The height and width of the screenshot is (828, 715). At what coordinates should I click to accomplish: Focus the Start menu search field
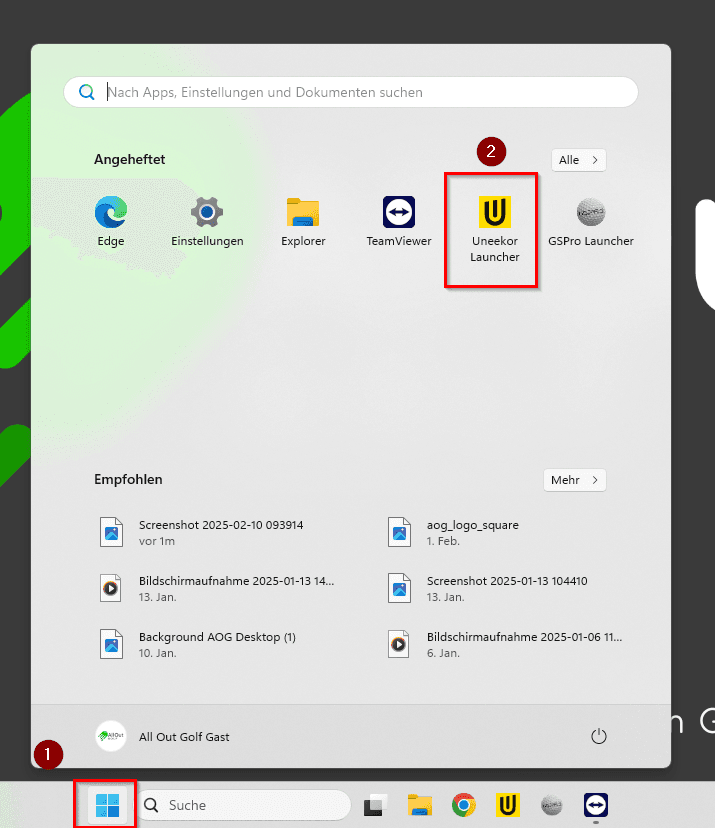[351, 92]
